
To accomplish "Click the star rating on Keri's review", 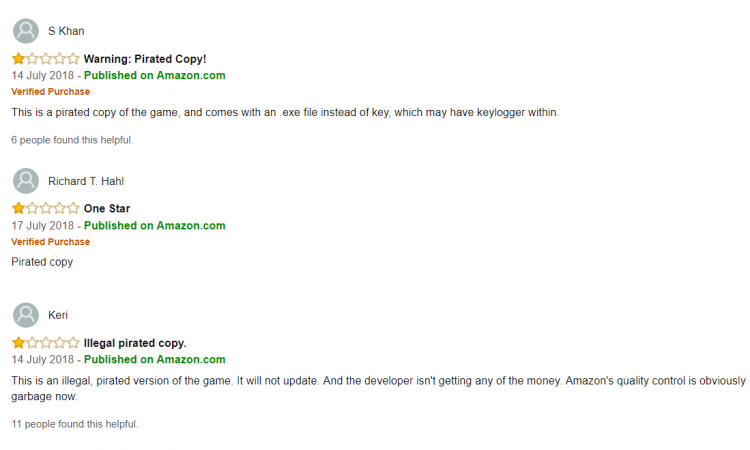I will 45,342.
